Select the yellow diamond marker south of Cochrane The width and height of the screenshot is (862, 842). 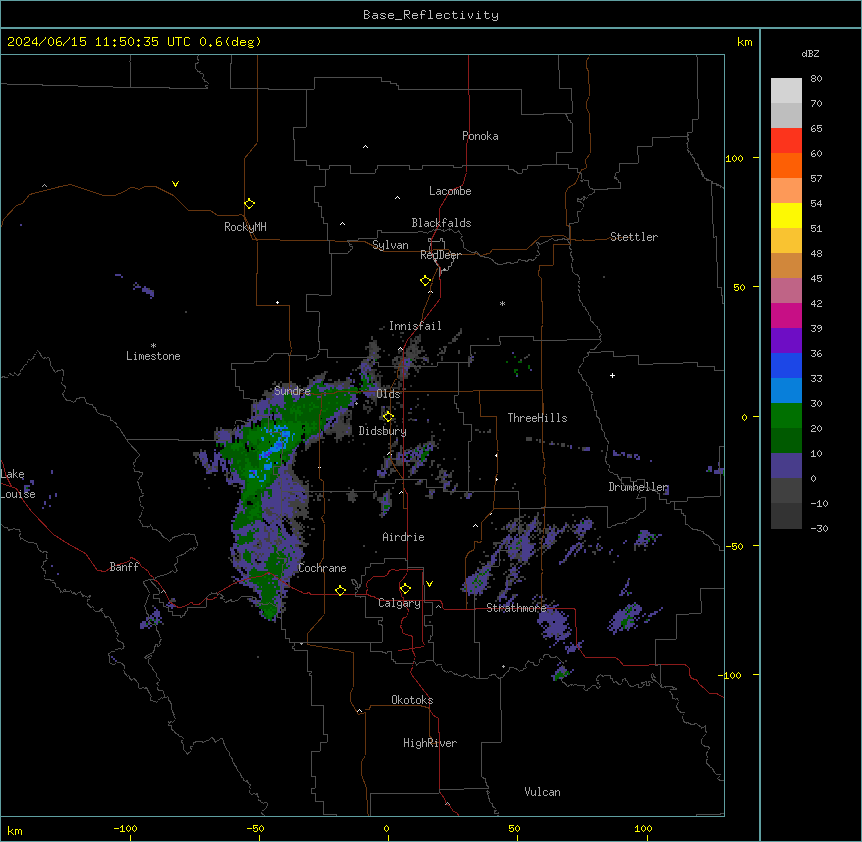click(x=340, y=590)
